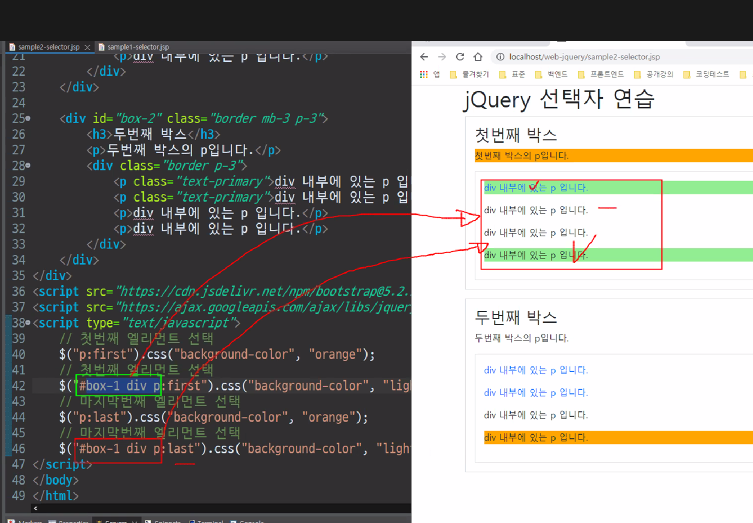
Task: Click line number 40 in the gutter
Action: coord(18,354)
